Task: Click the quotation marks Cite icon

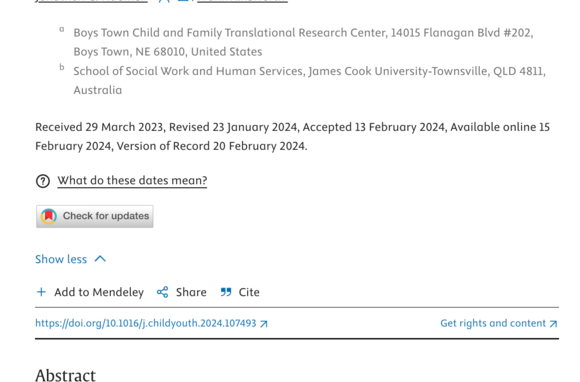Action: tap(226, 292)
